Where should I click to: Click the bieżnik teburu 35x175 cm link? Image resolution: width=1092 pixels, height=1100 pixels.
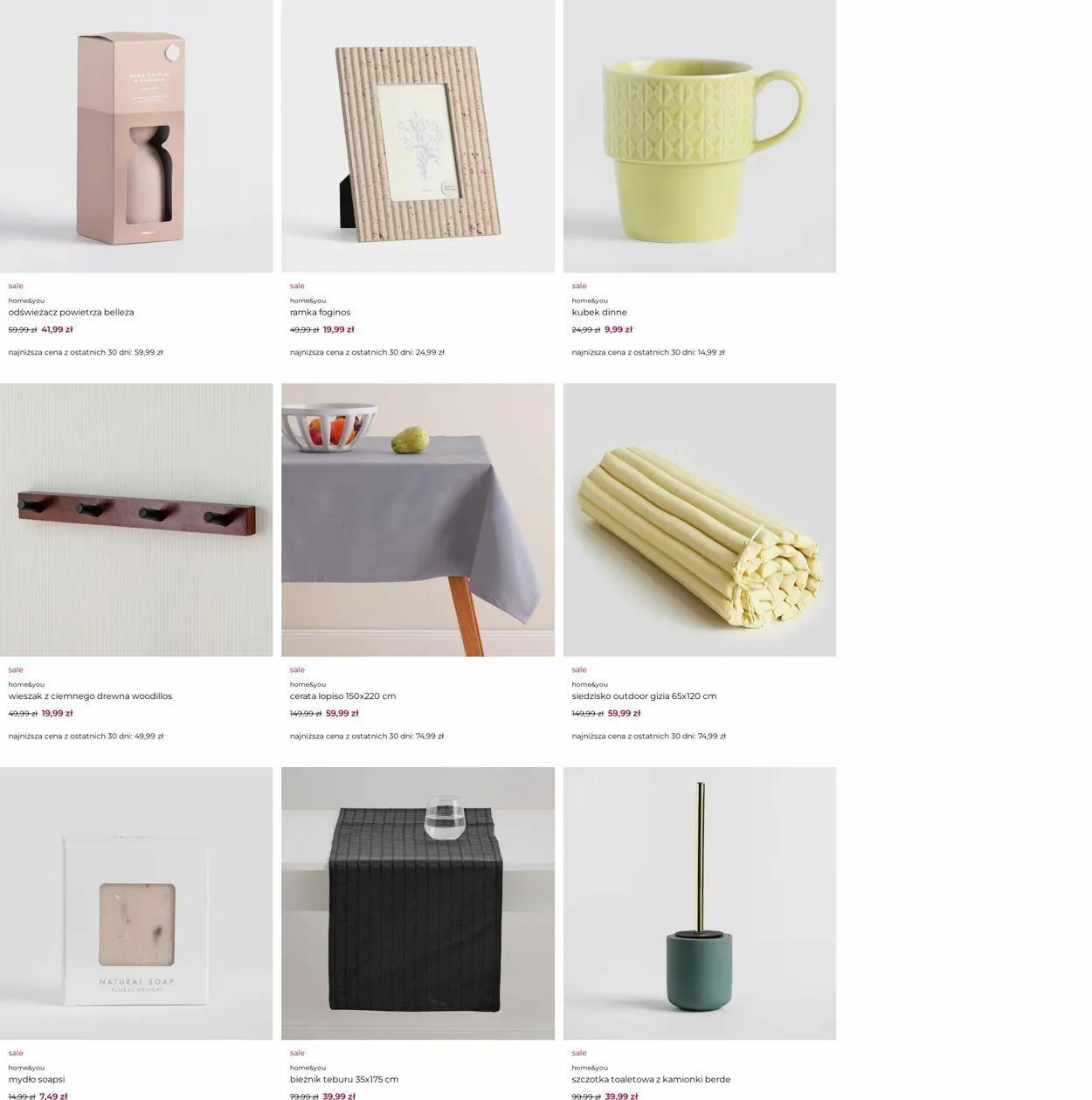coord(344,1080)
